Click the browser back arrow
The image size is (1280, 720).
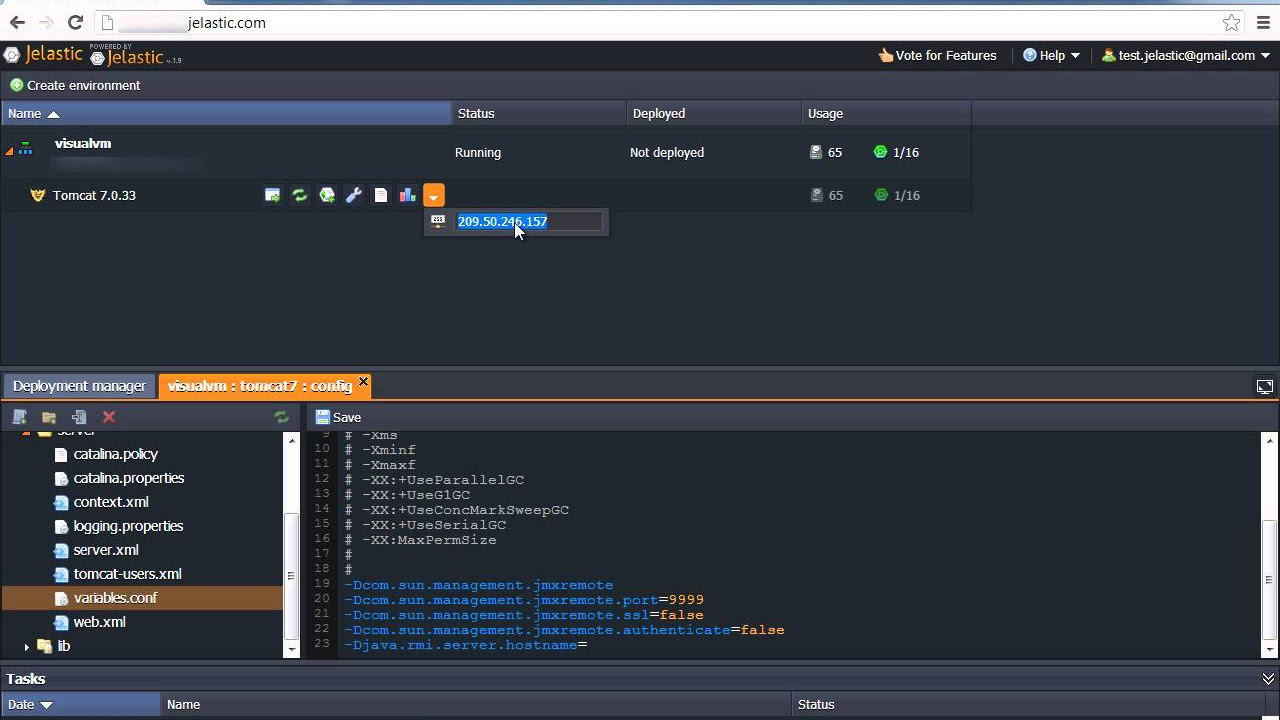pyautogui.click(x=17, y=22)
